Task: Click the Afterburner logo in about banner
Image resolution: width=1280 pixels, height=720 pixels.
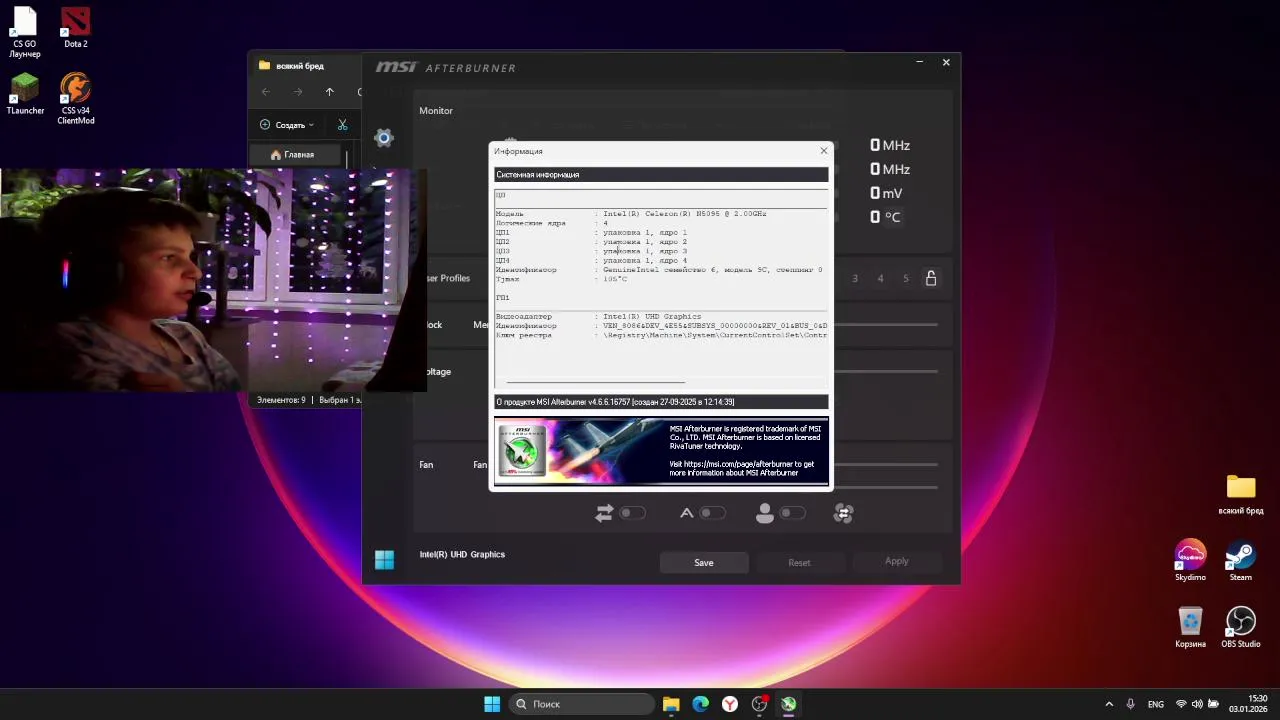Action: (521, 450)
